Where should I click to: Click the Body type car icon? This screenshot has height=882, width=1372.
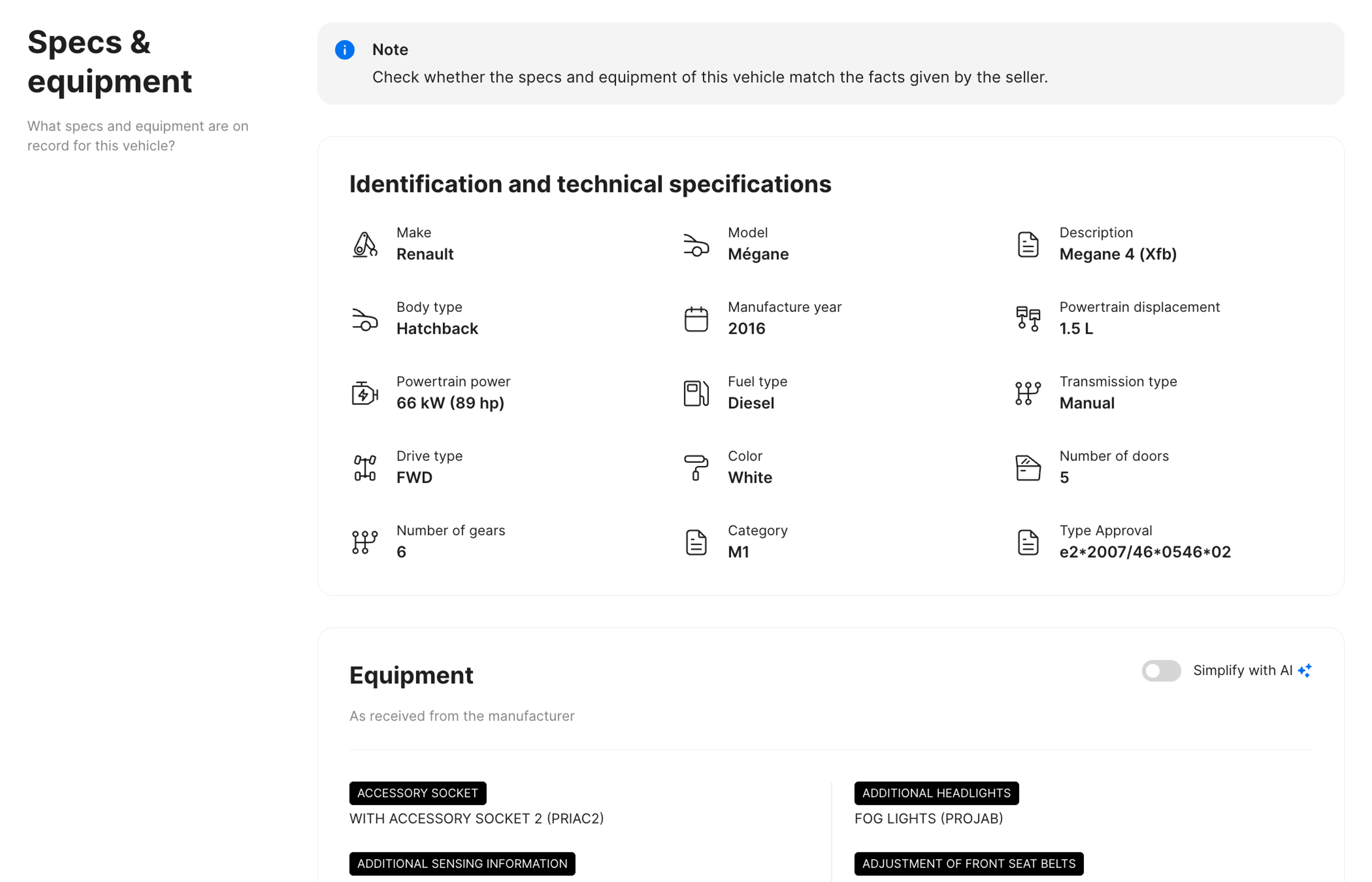364,319
